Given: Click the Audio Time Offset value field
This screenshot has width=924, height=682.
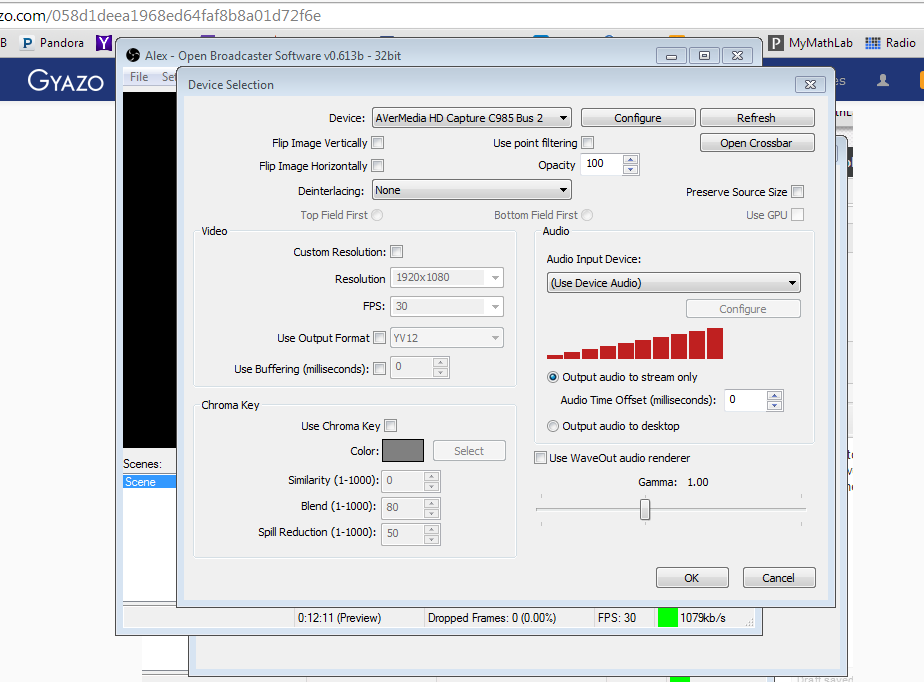Looking at the screenshot, I should (745, 400).
